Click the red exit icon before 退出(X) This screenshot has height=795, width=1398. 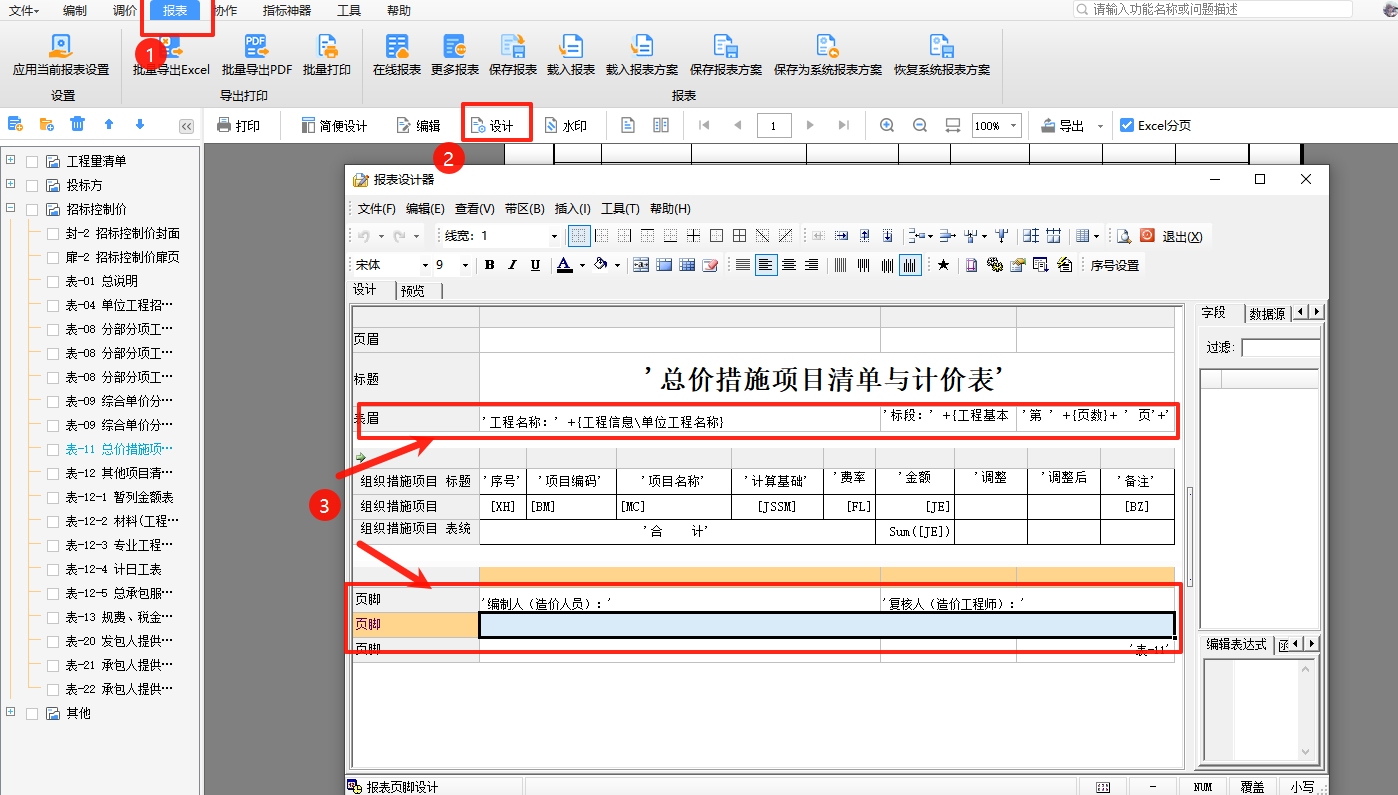tap(1147, 236)
